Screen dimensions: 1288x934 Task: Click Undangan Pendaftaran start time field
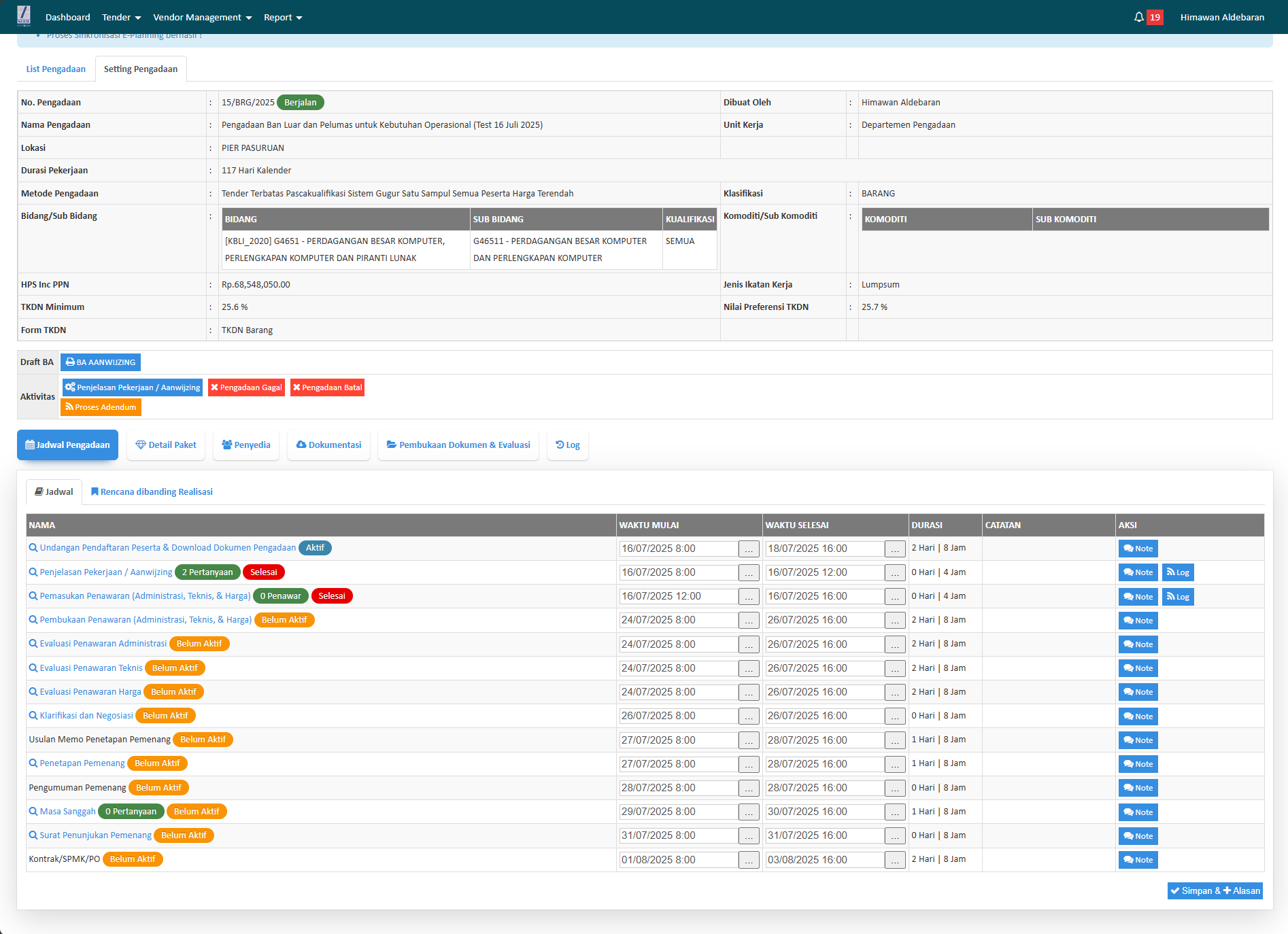coord(678,549)
